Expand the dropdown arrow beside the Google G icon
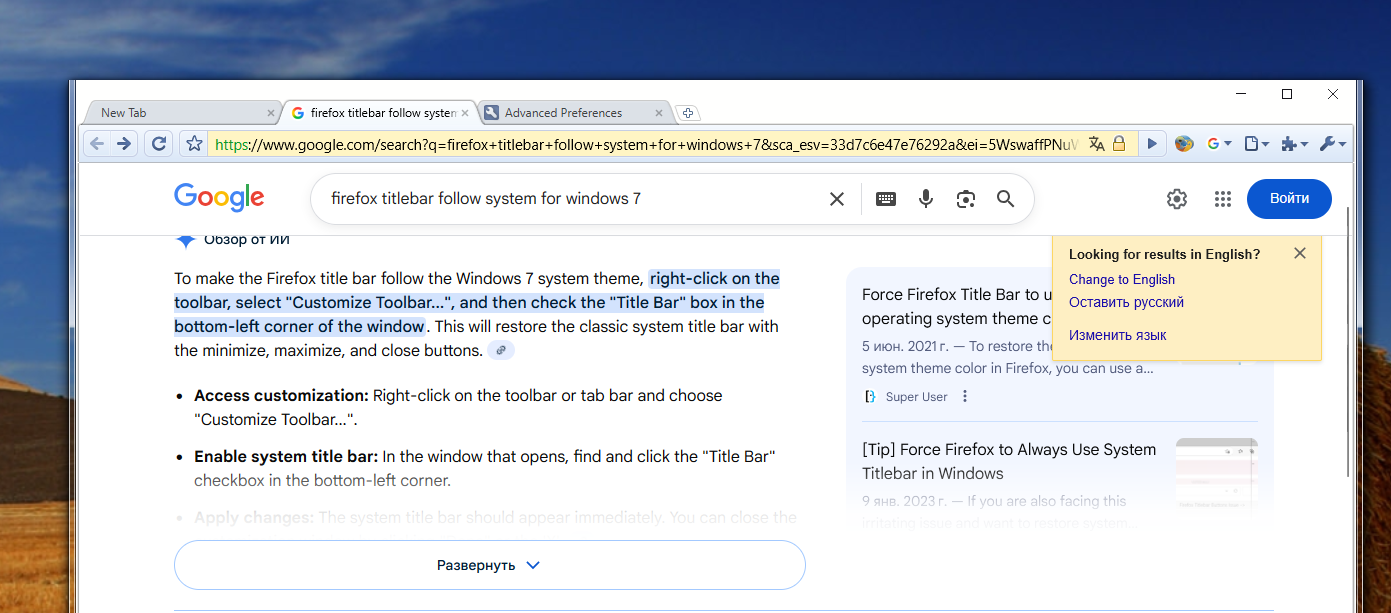 point(1228,144)
